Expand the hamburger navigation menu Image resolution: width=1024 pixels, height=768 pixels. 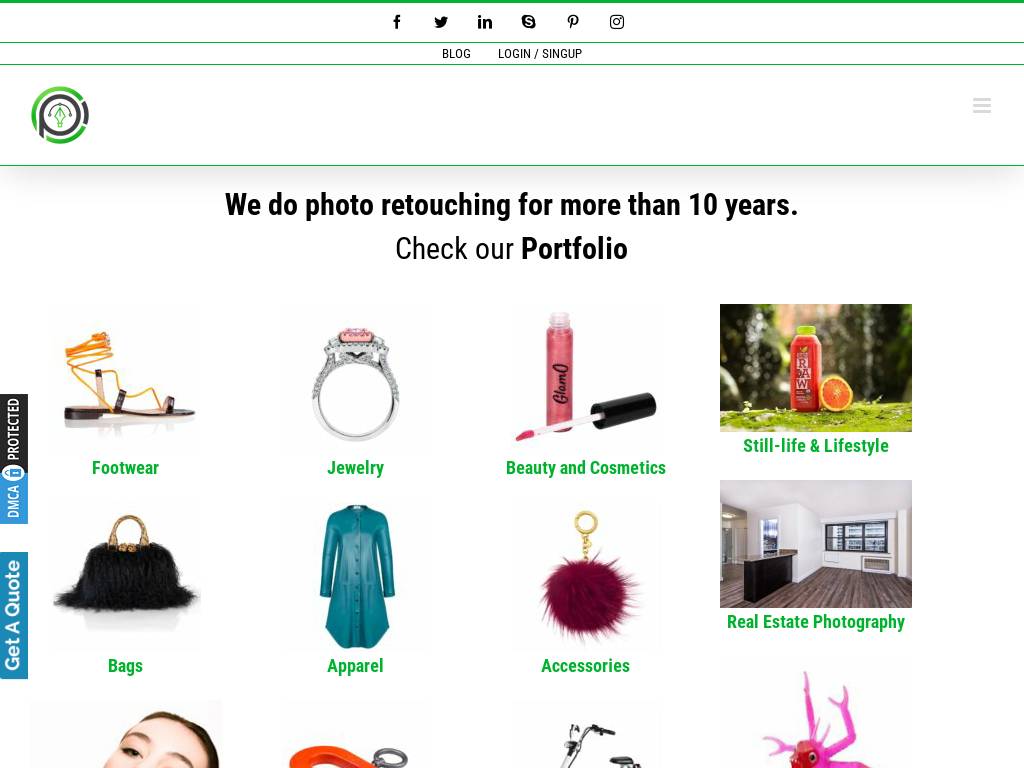point(982,105)
